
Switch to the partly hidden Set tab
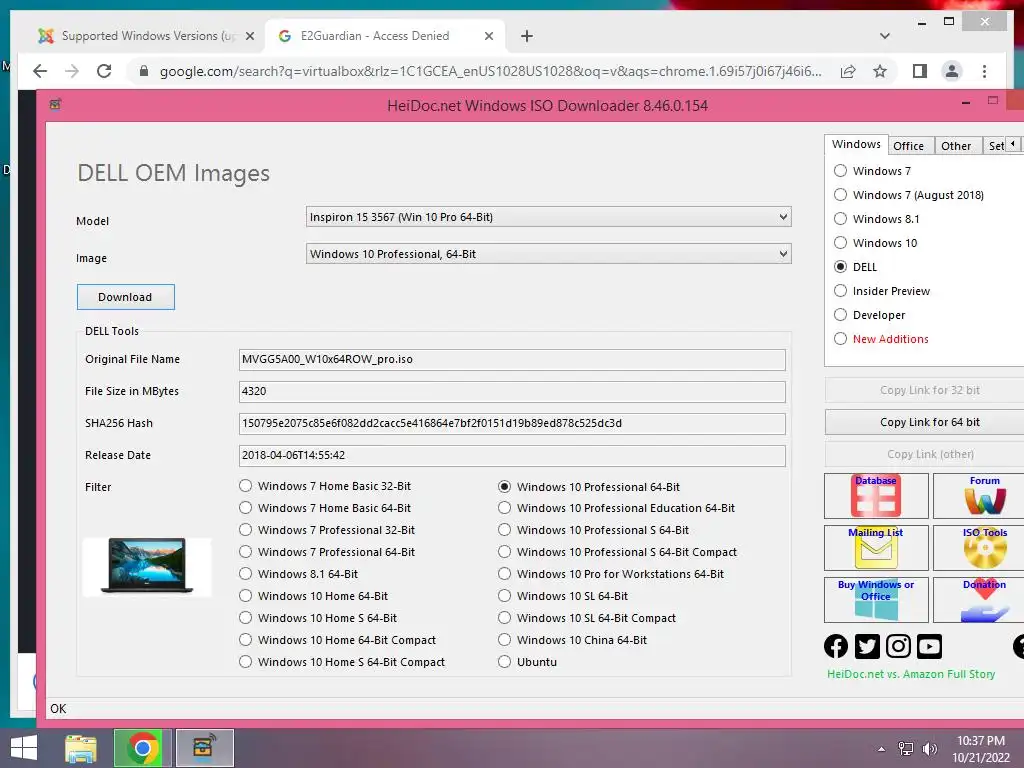(x=995, y=146)
